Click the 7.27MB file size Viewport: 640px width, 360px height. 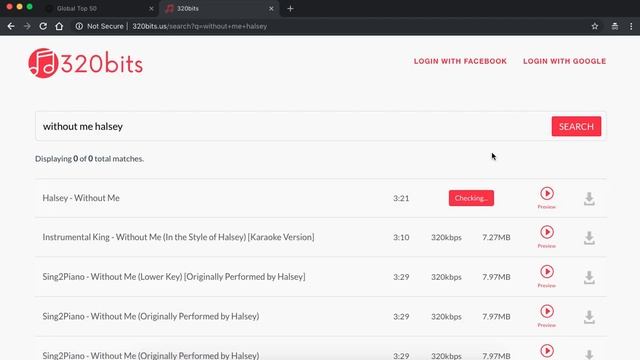click(496, 237)
